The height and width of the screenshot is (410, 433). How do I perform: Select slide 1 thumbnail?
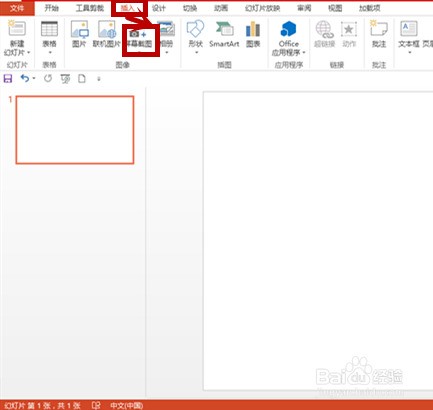(75, 130)
